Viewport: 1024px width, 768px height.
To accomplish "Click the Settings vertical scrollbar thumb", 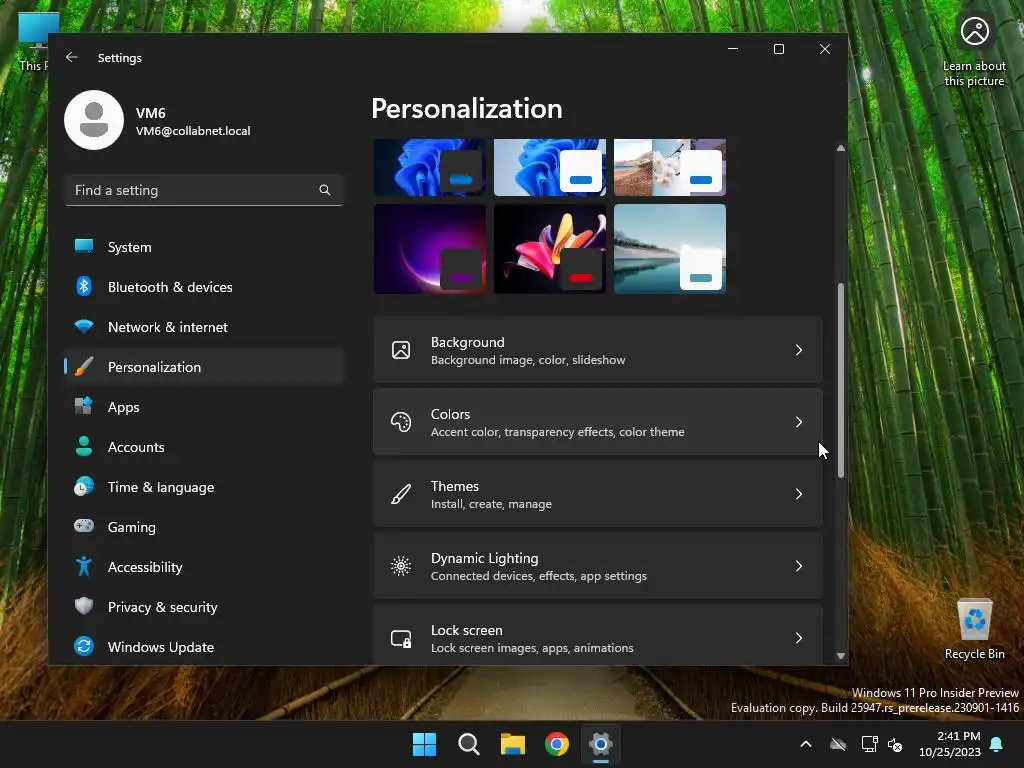I will pos(840,380).
